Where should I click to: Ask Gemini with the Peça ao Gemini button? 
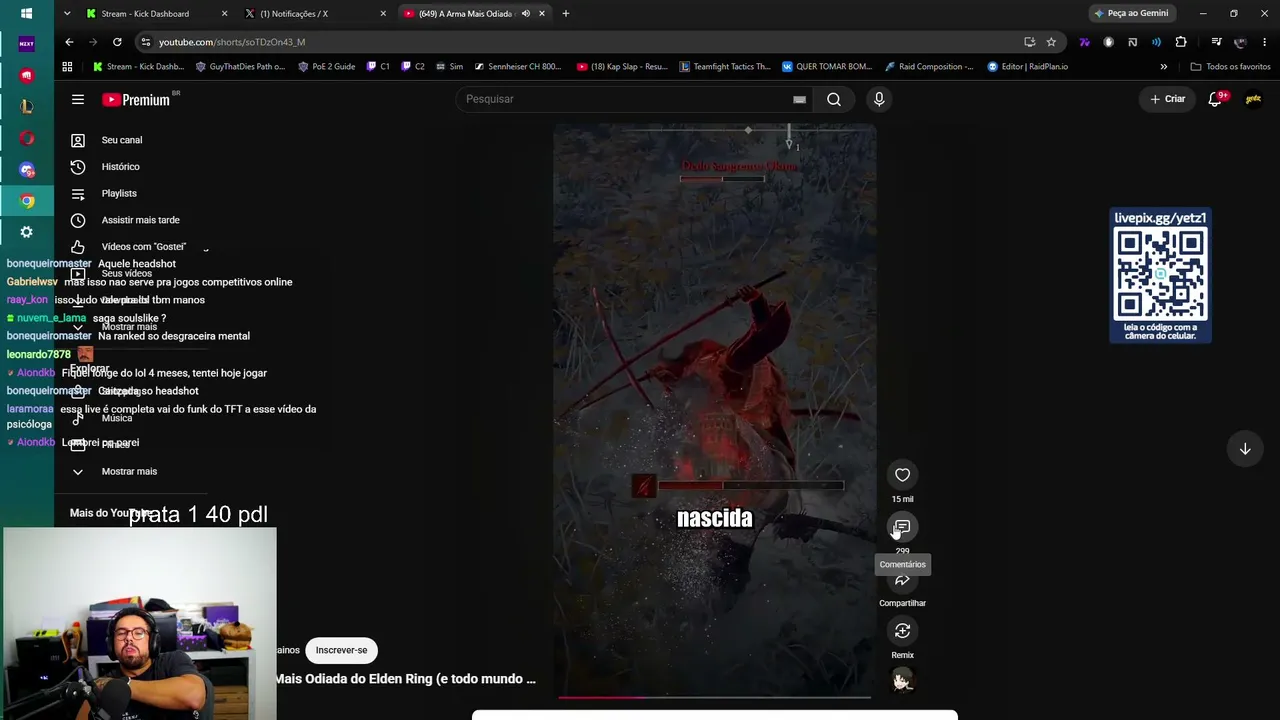[x=1132, y=14]
